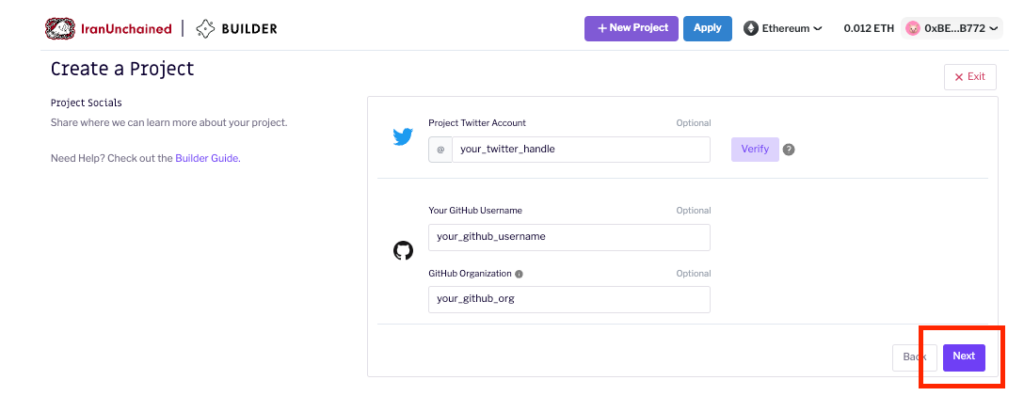Focus the GitHub username input field
This screenshot has width=1024, height=412.
pyautogui.click(x=569, y=237)
